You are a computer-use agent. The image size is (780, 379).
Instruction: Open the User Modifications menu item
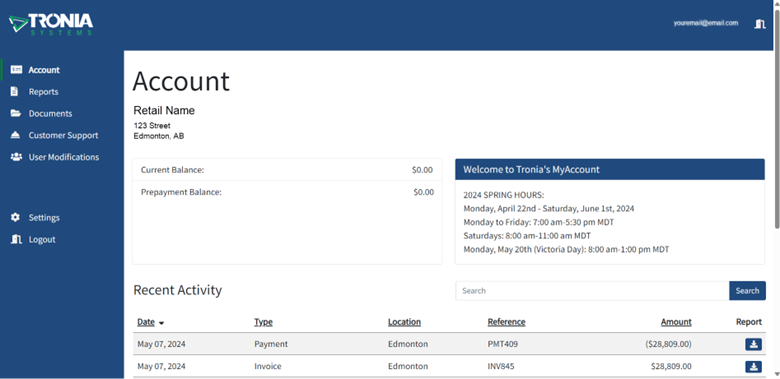coord(64,157)
